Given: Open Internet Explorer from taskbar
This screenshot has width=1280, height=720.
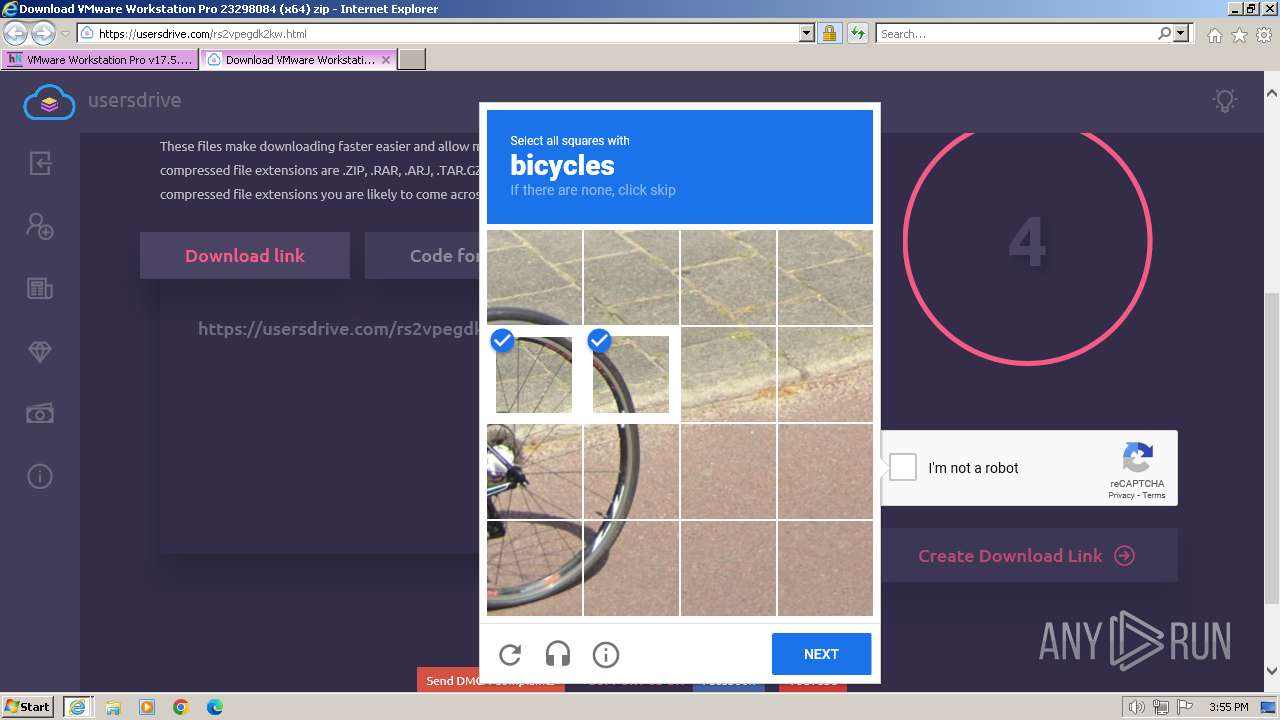Looking at the screenshot, I should pos(77,707).
